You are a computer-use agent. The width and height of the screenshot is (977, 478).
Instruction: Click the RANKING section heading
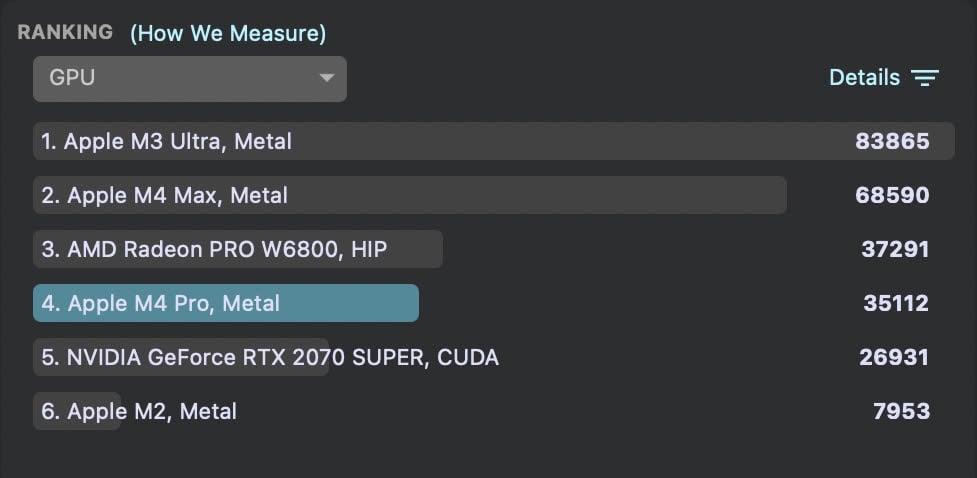pyautogui.click(x=65, y=32)
